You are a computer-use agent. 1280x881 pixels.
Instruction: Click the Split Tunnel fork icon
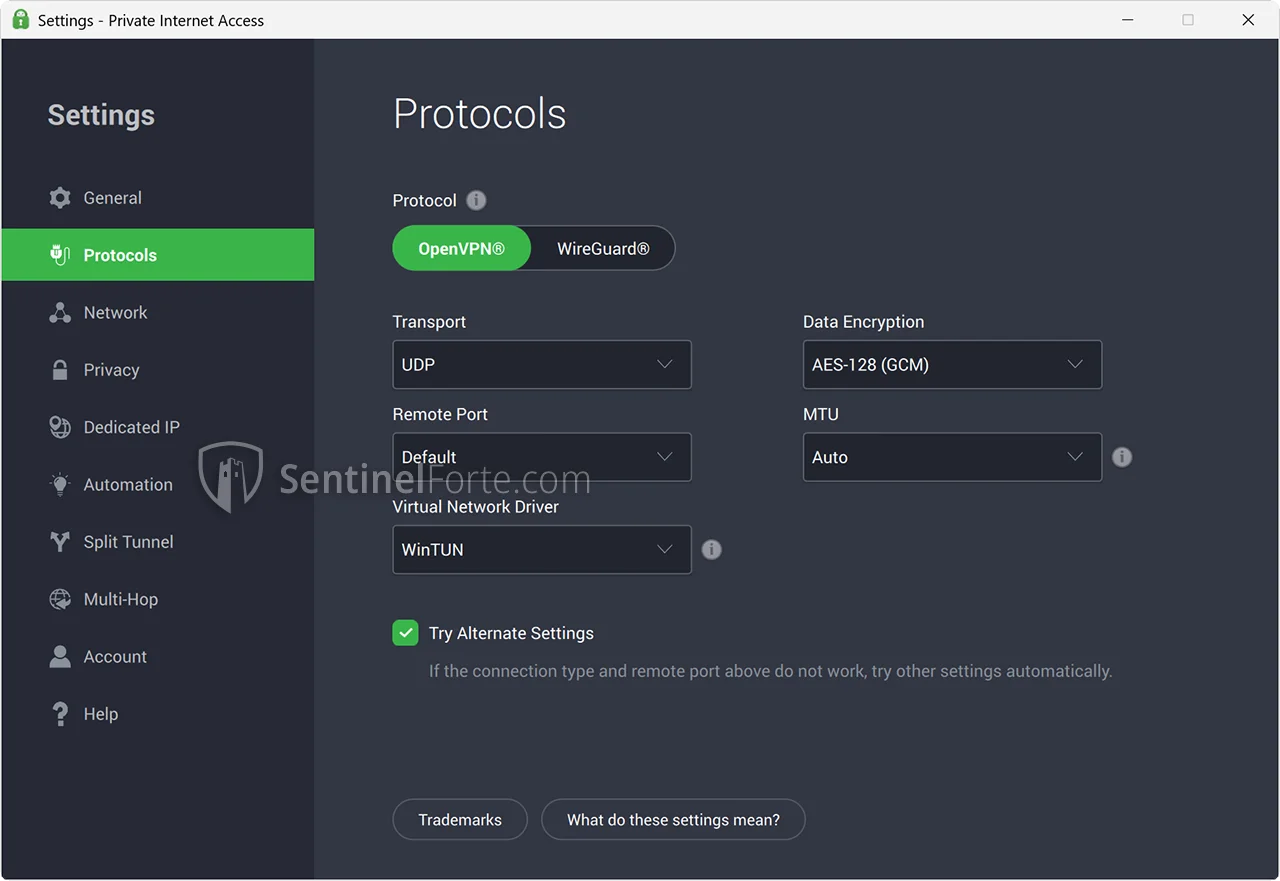pyautogui.click(x=60, y=542)
